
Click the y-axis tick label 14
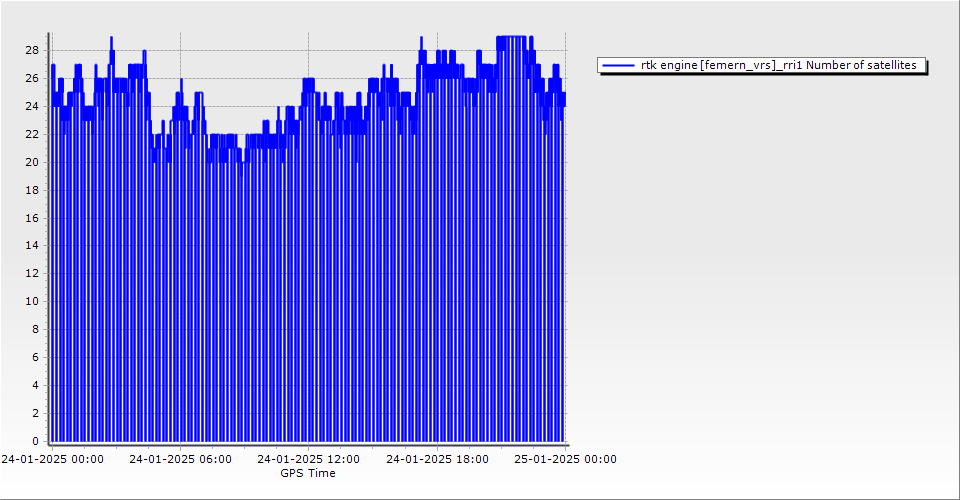(x=32, y=245)
